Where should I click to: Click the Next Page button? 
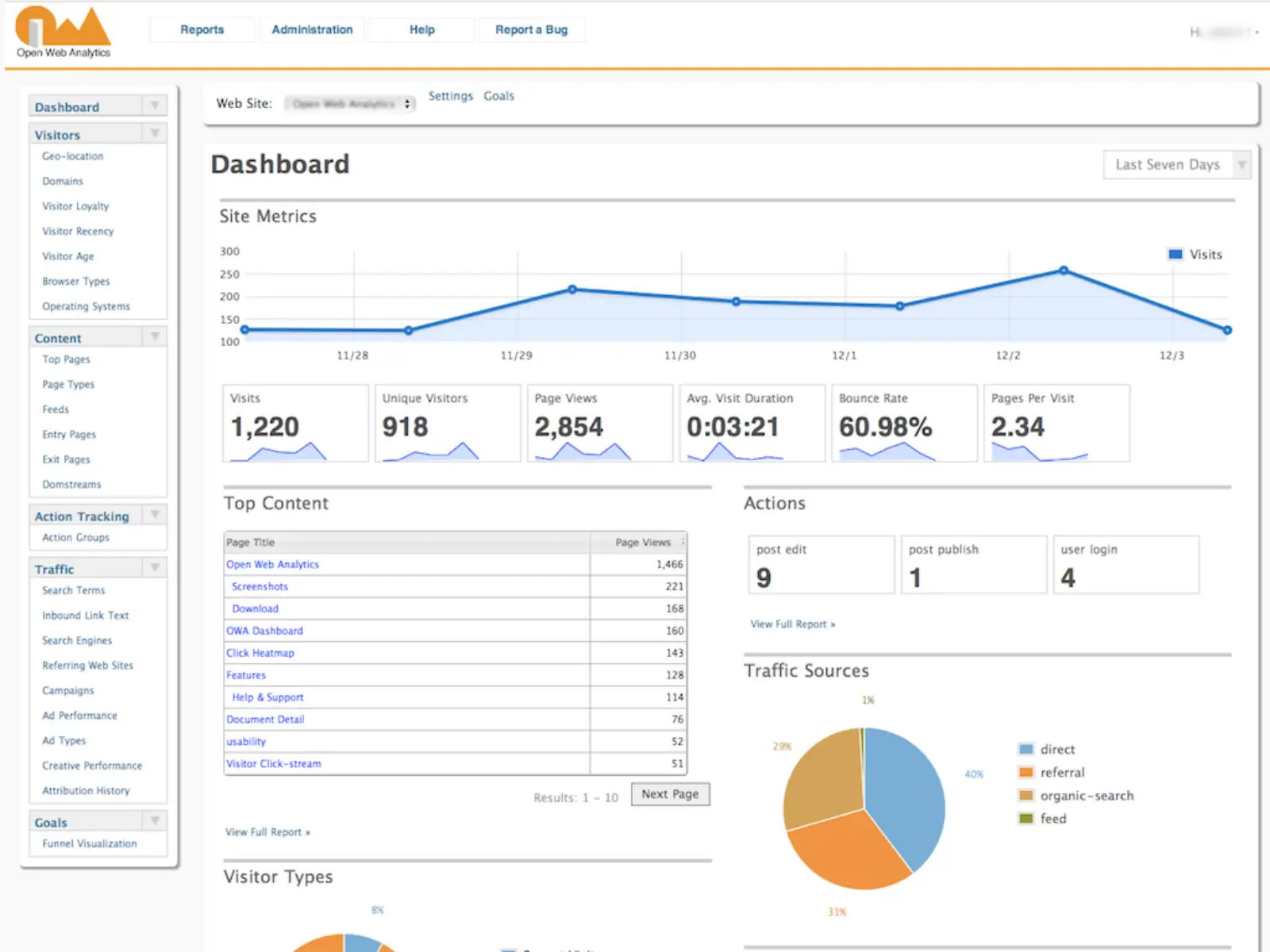[670, 794]
